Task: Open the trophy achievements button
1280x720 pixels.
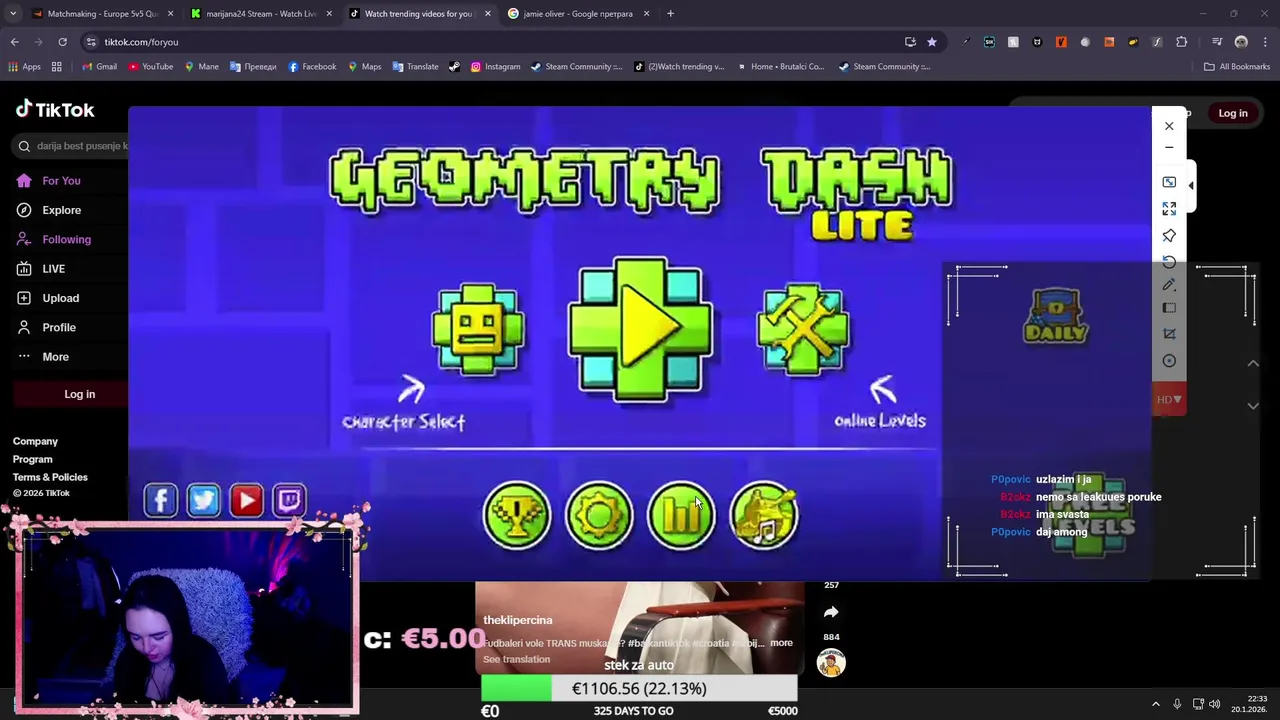Action: pyautogui.click(x=517, y=516)
